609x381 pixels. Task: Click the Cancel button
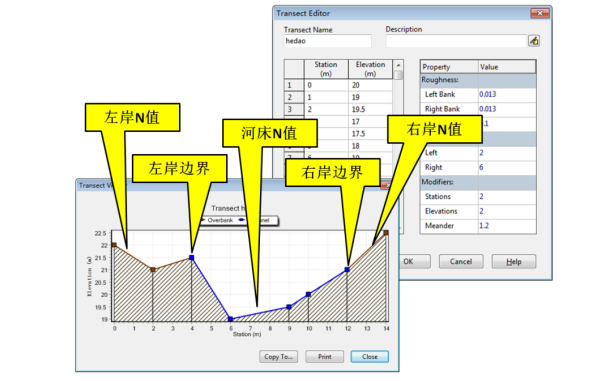pyautogui.click(x=461, y=261)
